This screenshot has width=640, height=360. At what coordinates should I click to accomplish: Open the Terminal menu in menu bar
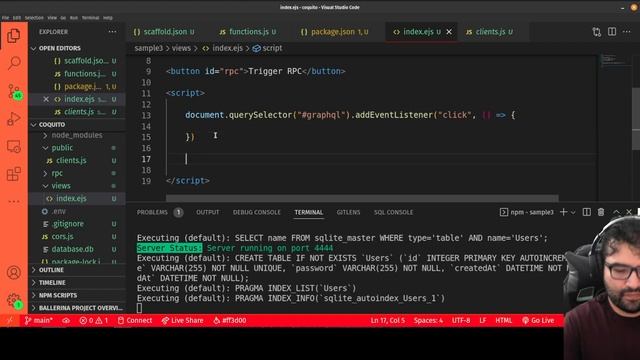point(90,18)
